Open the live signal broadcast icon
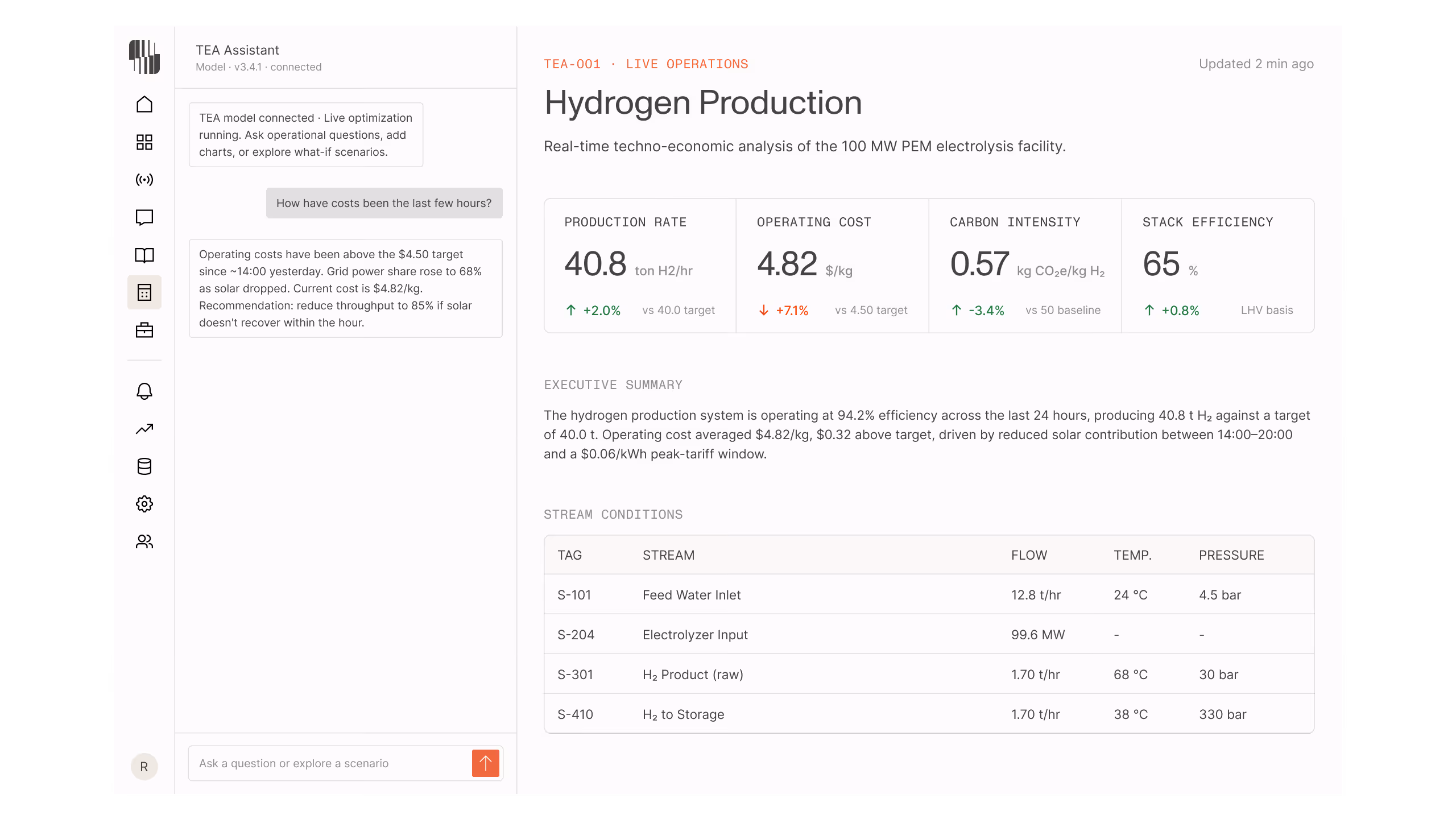Viewport: 1456px width, 819px height. click(x=144, y=180)
